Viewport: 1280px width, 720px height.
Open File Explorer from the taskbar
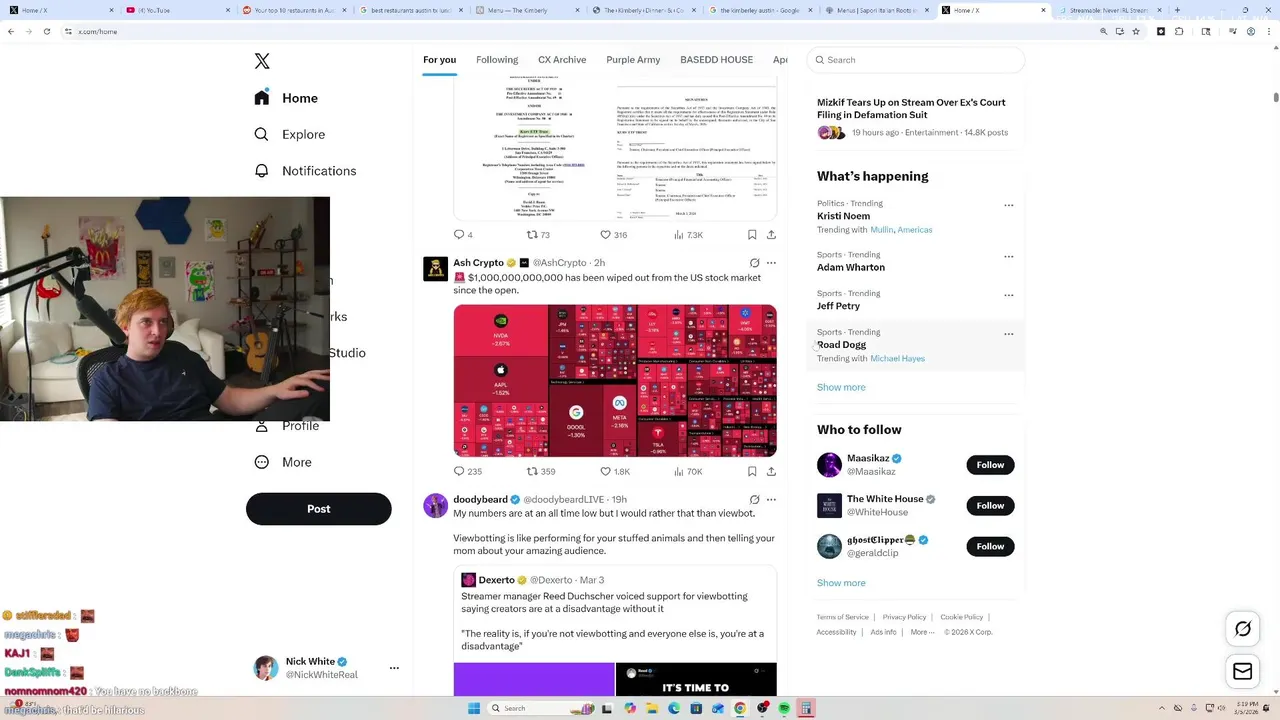tap(652, 708)
